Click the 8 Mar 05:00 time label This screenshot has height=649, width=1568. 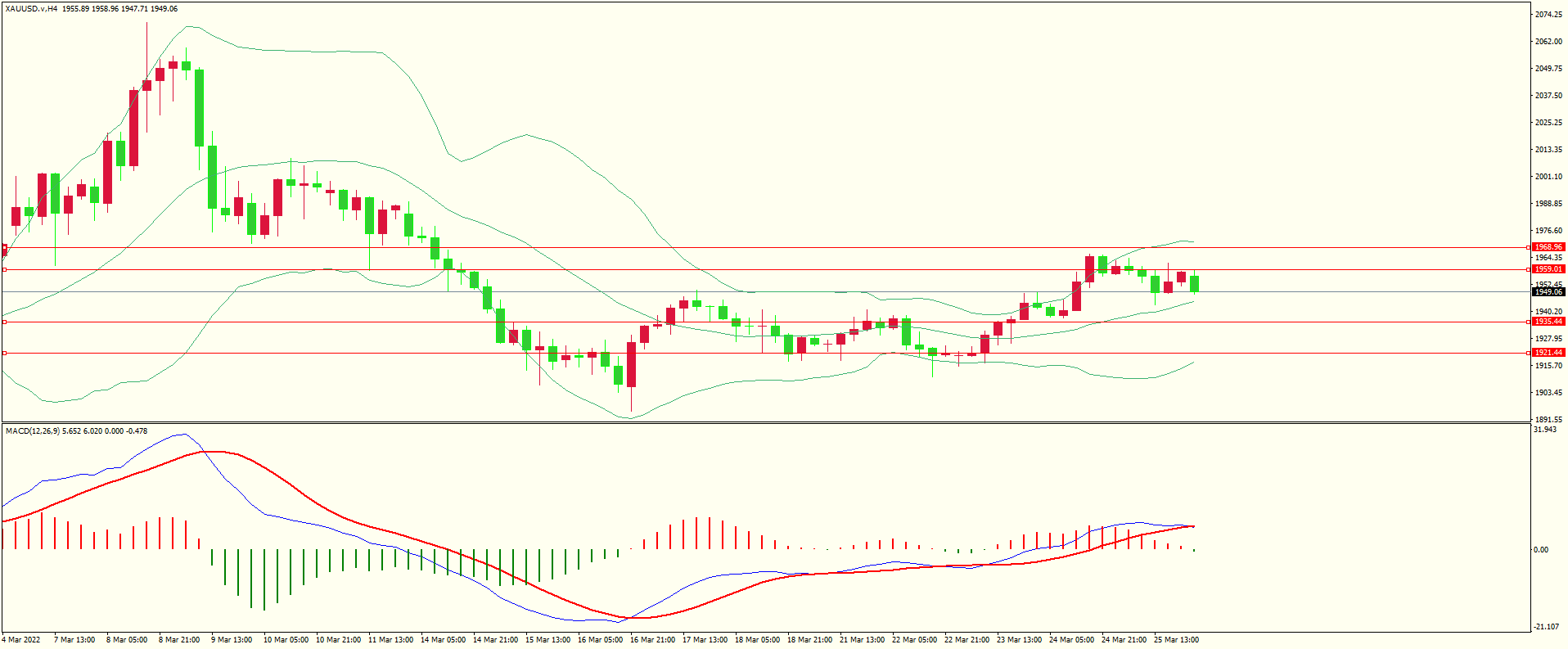click(127, 640)
